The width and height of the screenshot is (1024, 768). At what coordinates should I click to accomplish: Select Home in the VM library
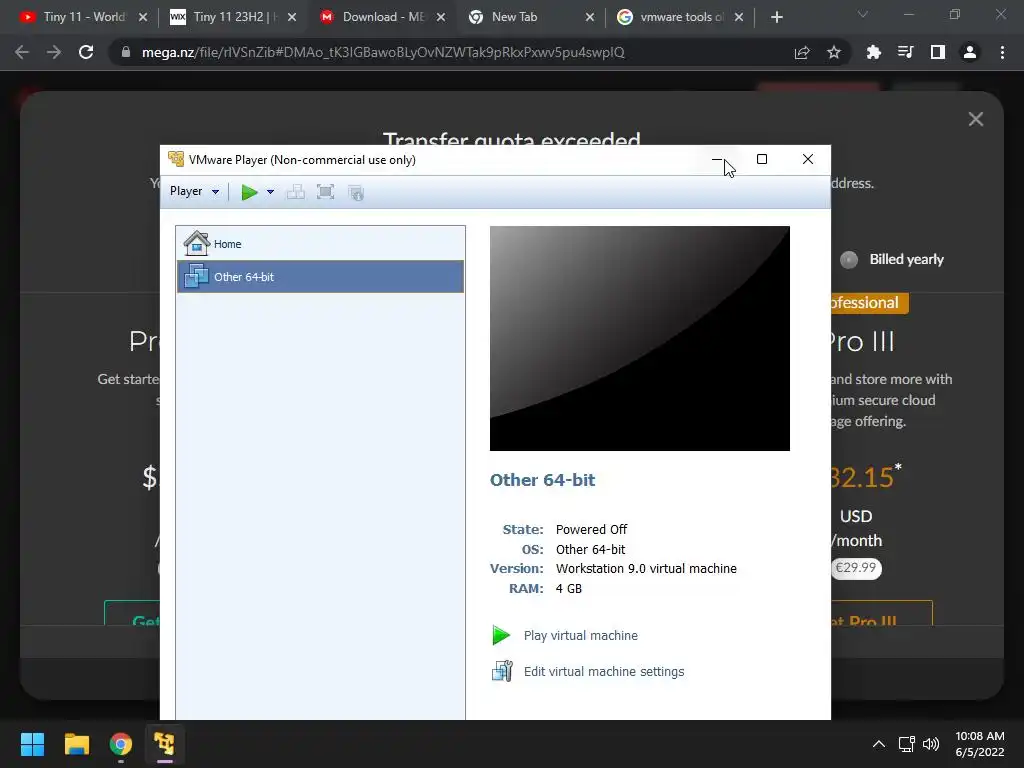(321, 244)
